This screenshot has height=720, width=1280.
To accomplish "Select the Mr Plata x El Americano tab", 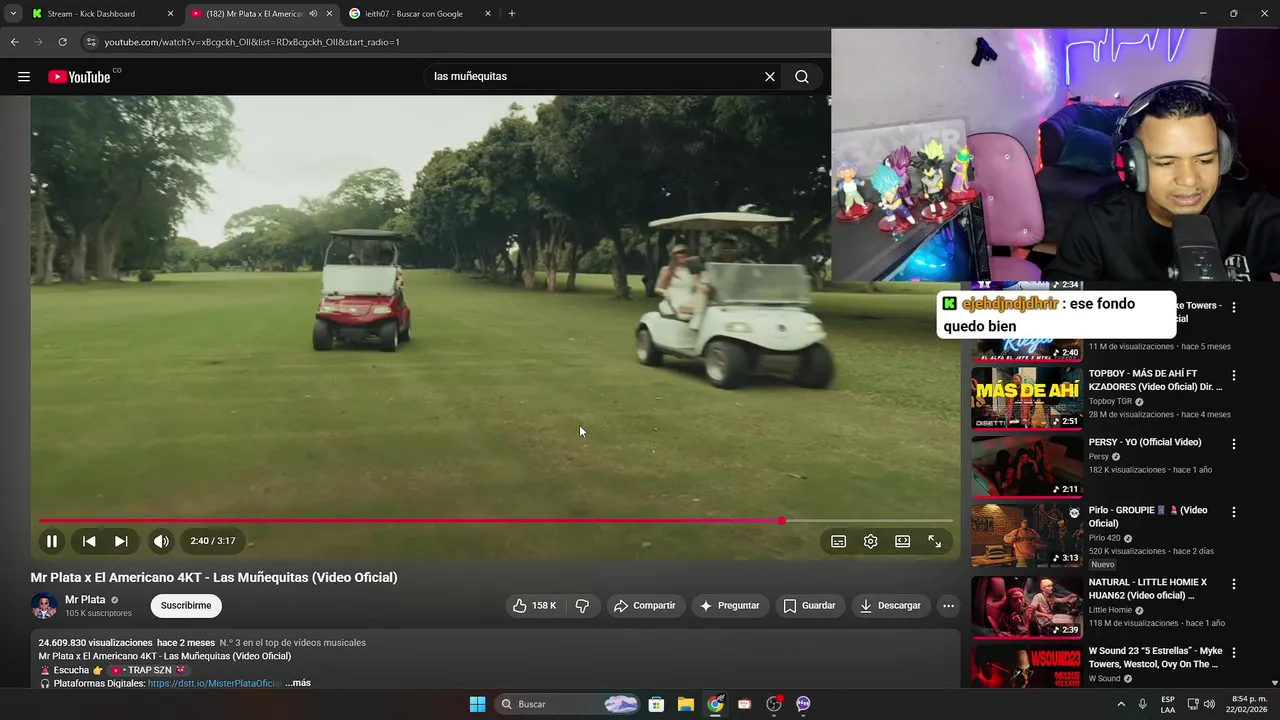I will 261,14.
